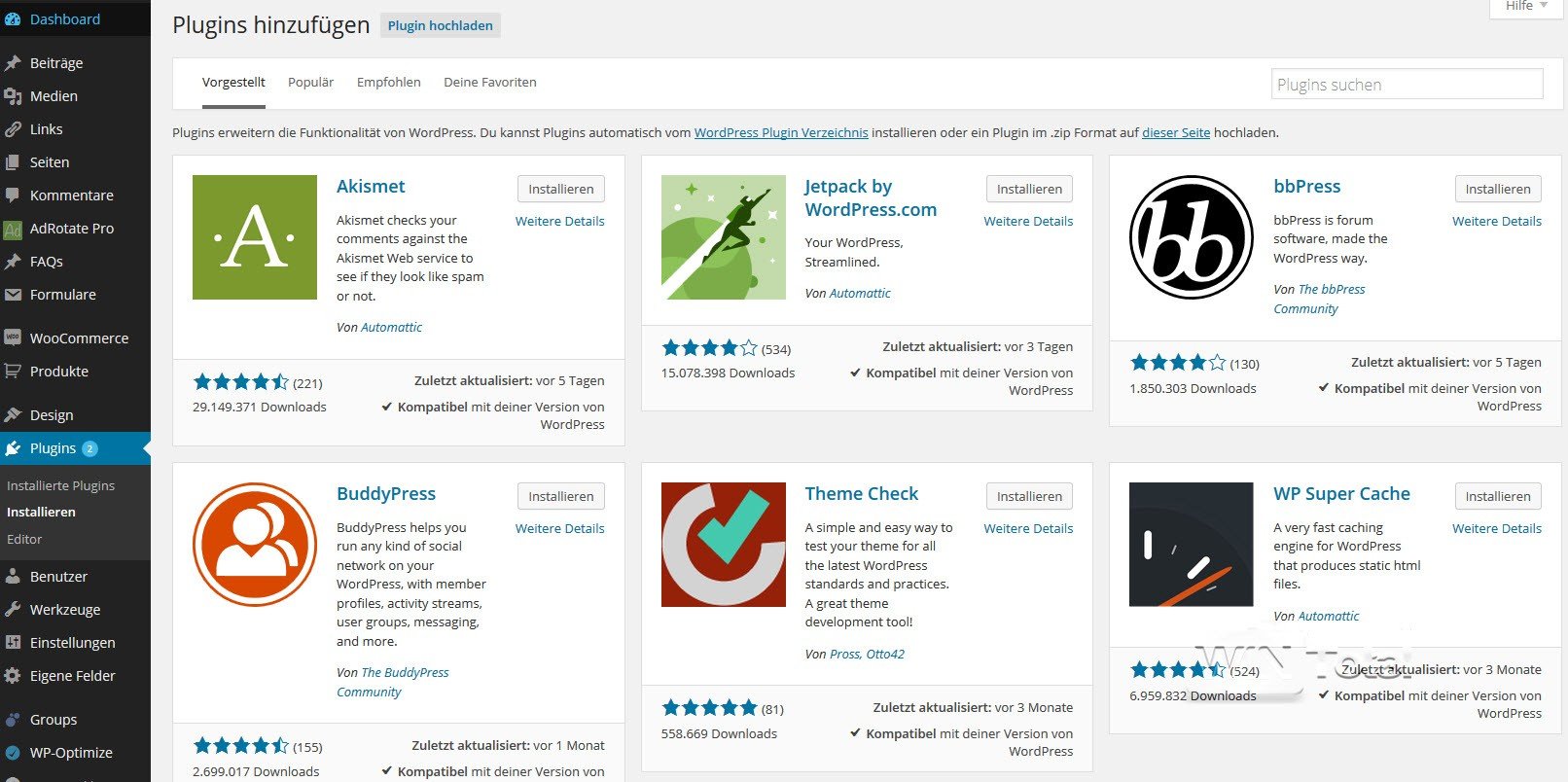Viewport: 1568px width, 782px height.
Task: Click the bbPress plugin logo
Action: pyautogui.click(x=1192, y=237)
